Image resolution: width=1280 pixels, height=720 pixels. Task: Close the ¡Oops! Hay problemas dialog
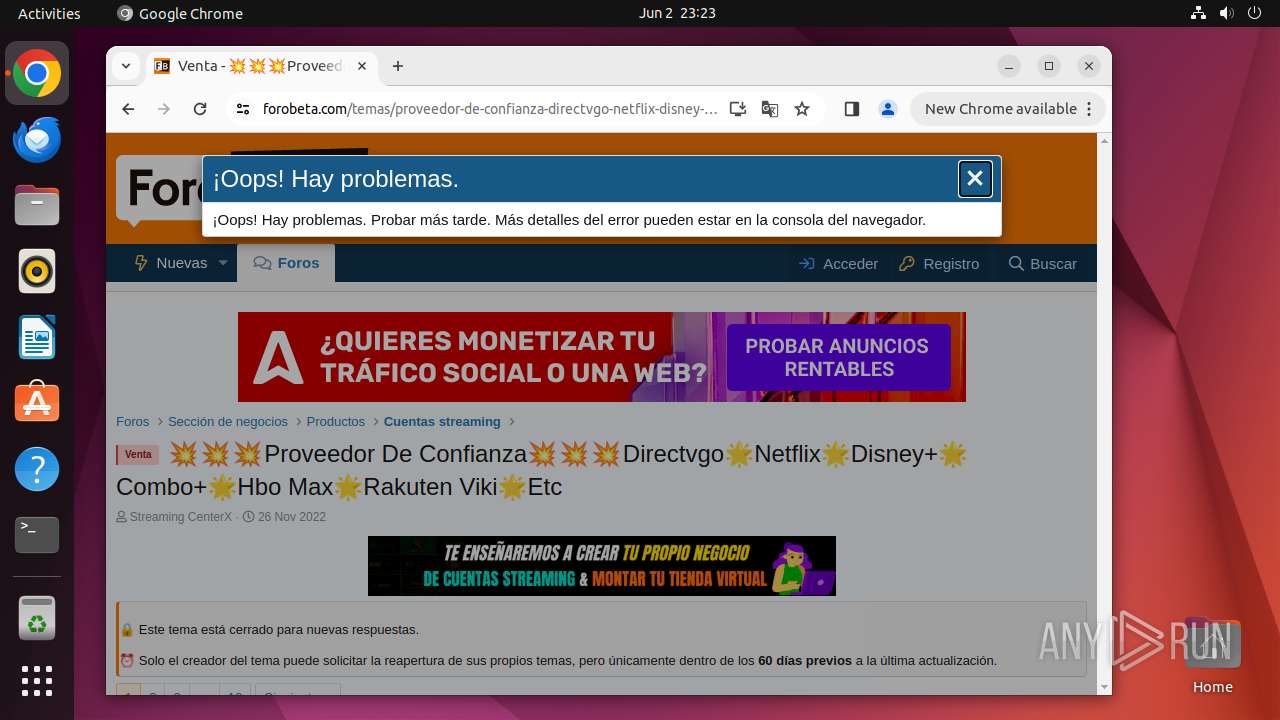(975, 179)
